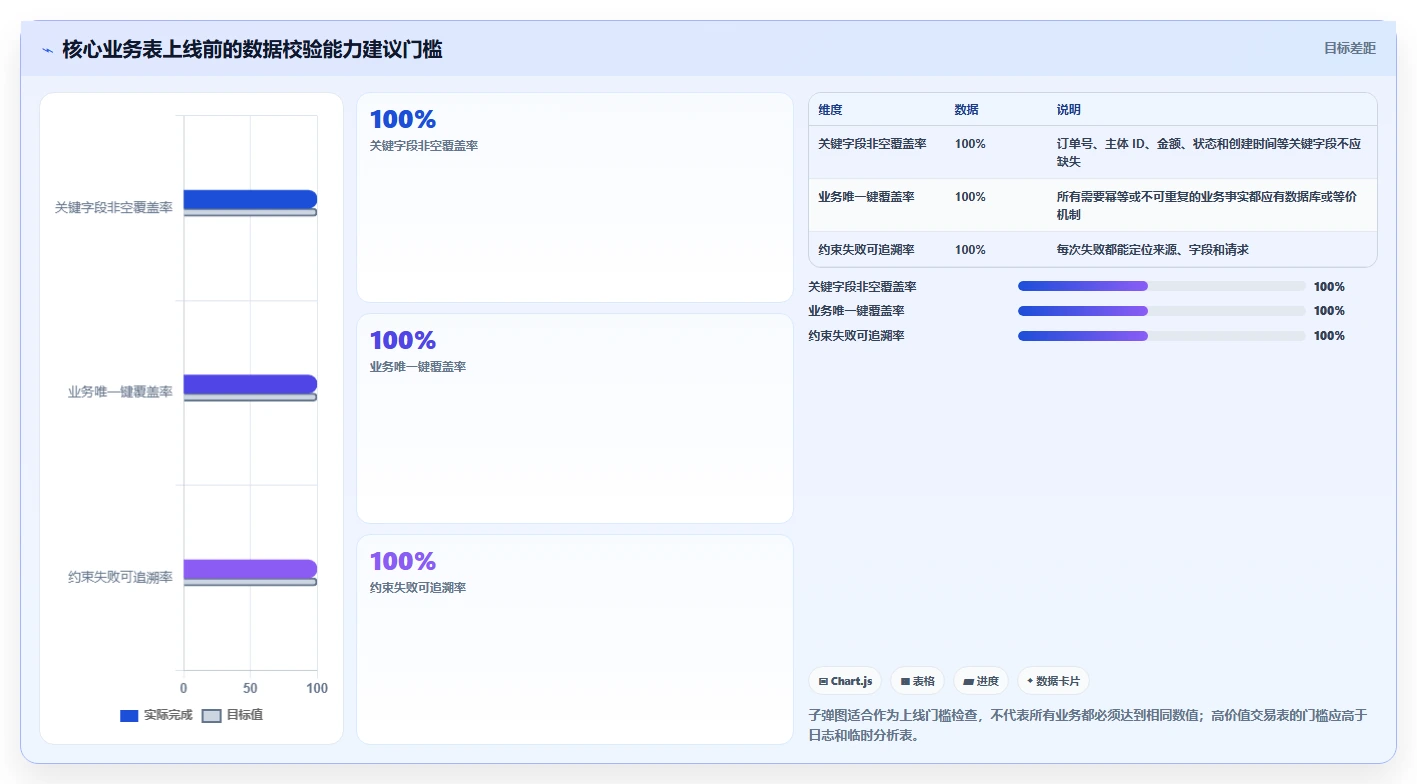Click the description starting with 订单号、主体 ID

1209,153
